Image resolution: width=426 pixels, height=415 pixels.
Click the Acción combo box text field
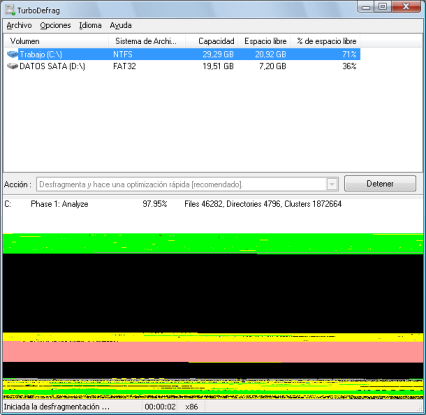(182, 184)
